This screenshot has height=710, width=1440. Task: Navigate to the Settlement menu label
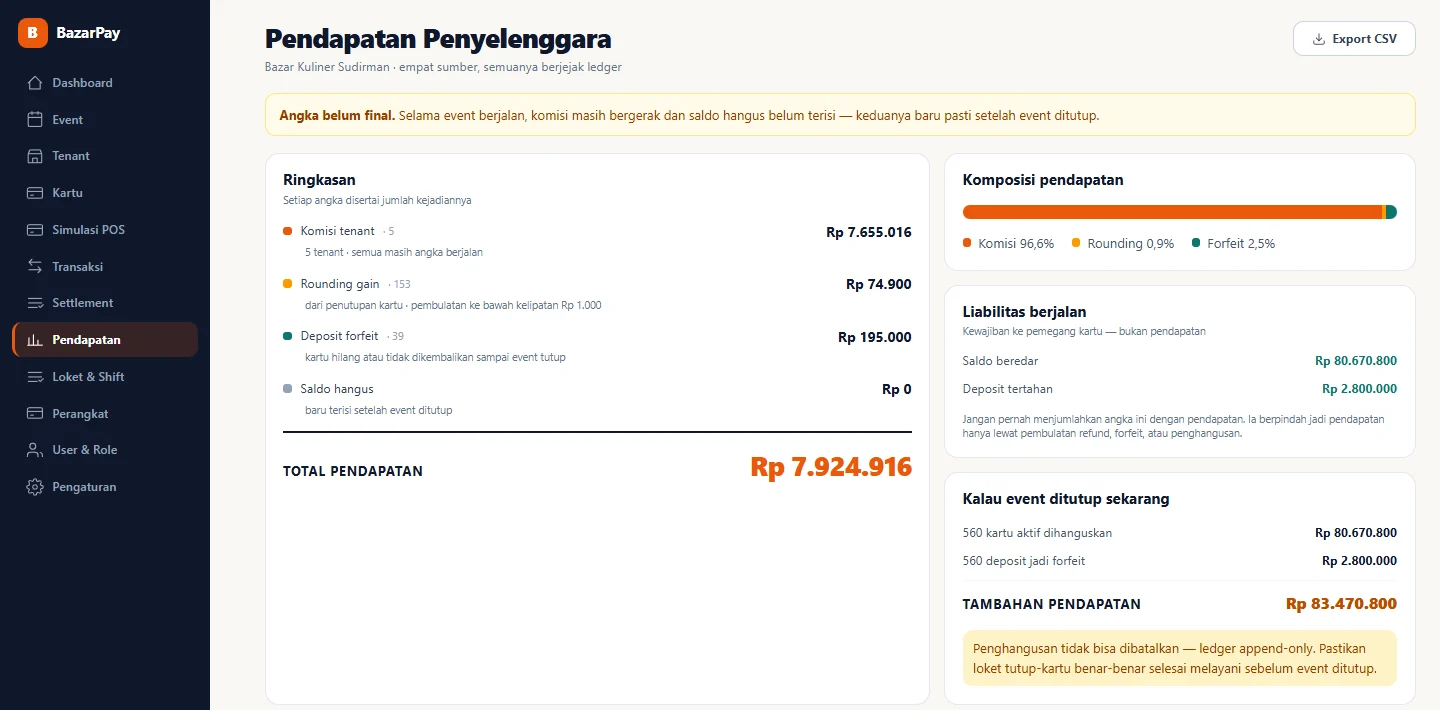coord(83,303)
